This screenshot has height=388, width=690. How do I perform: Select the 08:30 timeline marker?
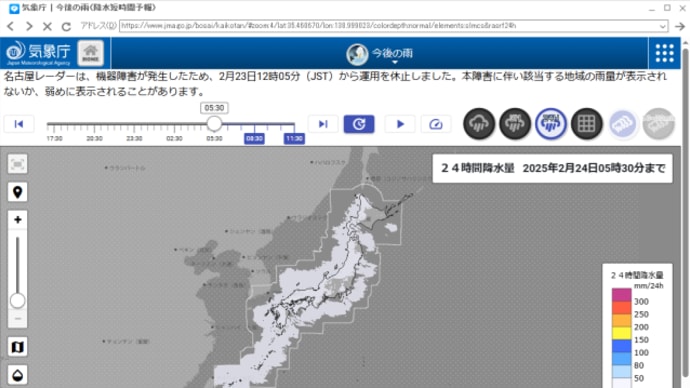pyautogui.click(x=254, y=139)
